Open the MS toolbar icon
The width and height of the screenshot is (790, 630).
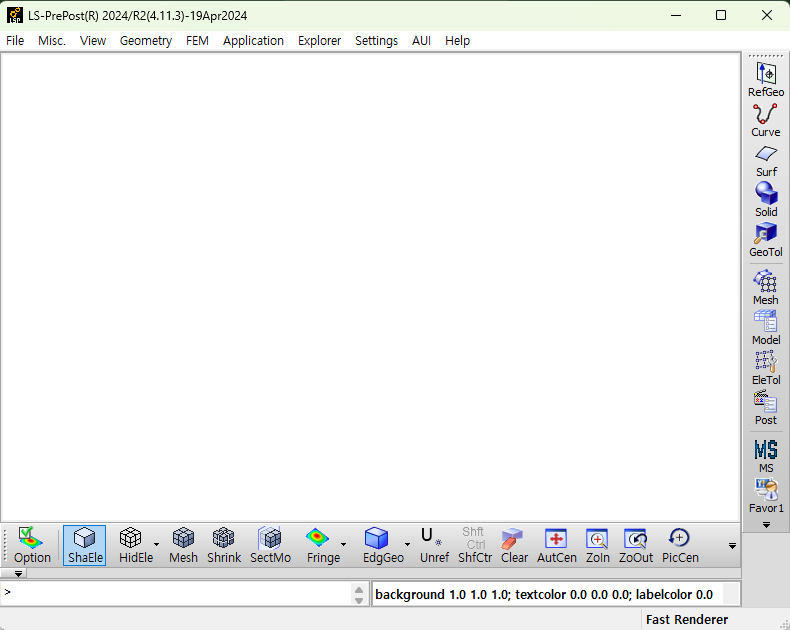766,456
